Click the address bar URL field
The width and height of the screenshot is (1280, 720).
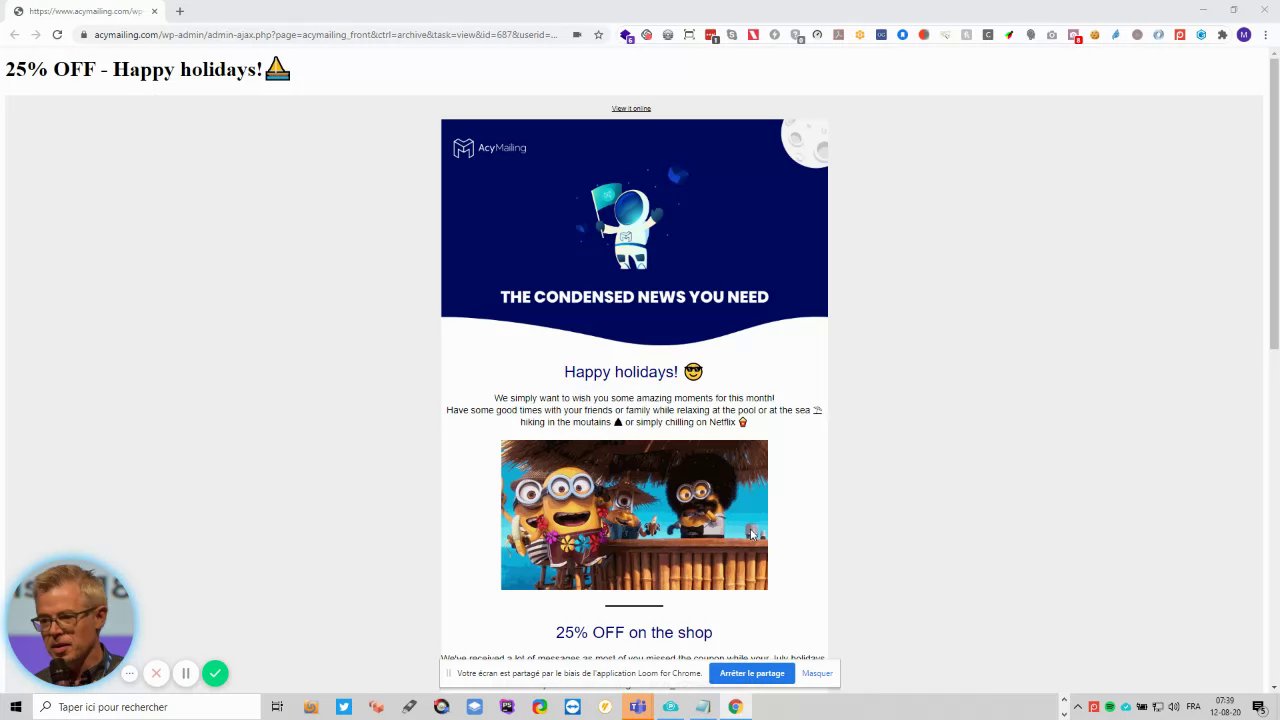(x=325, y=35)
